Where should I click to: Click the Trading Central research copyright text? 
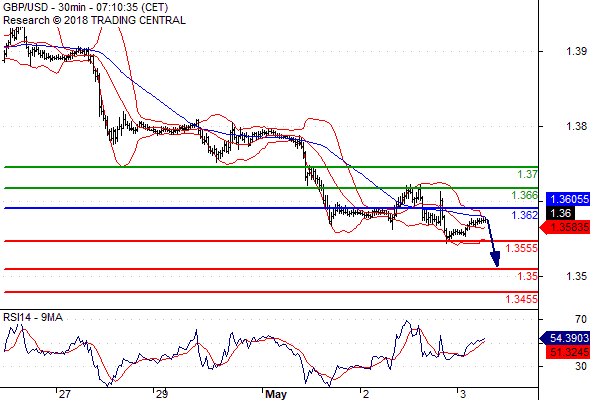(x=94, y=20)
